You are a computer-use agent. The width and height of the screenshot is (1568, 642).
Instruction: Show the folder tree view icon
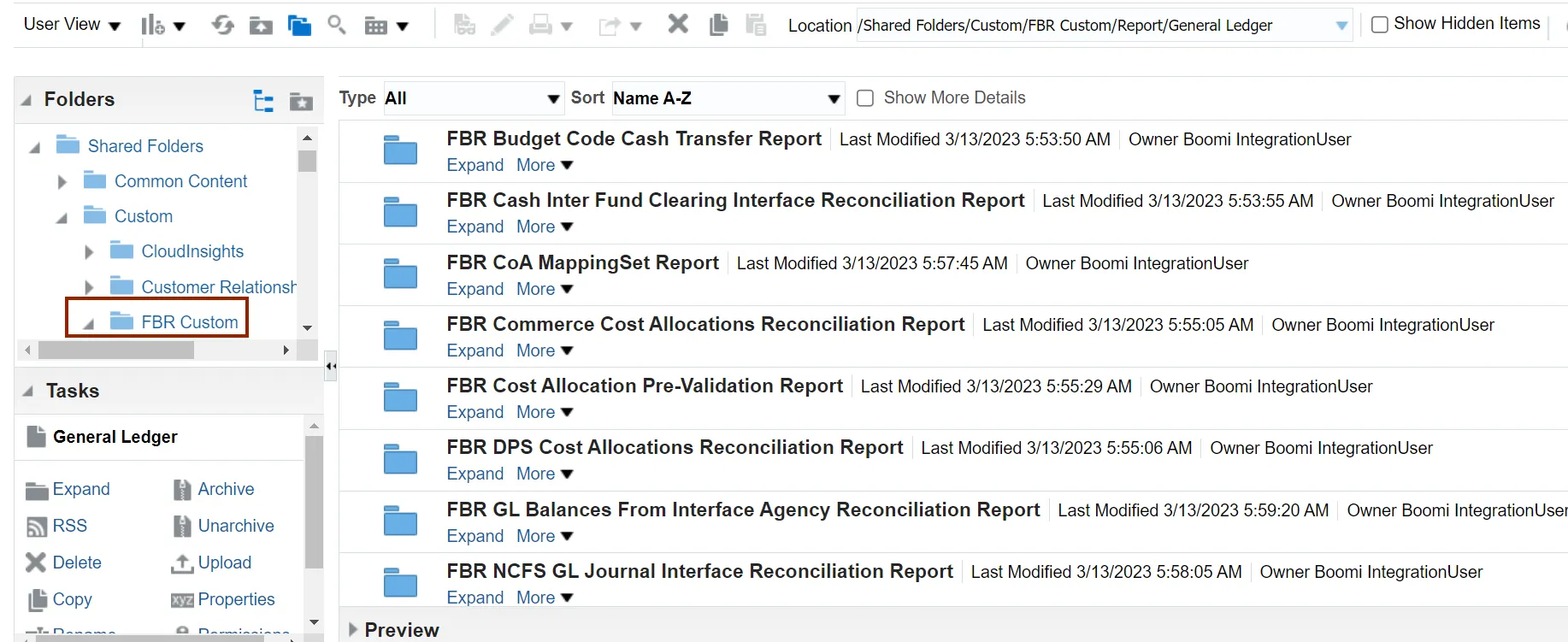pyautogui.click(x=263, y=101)
